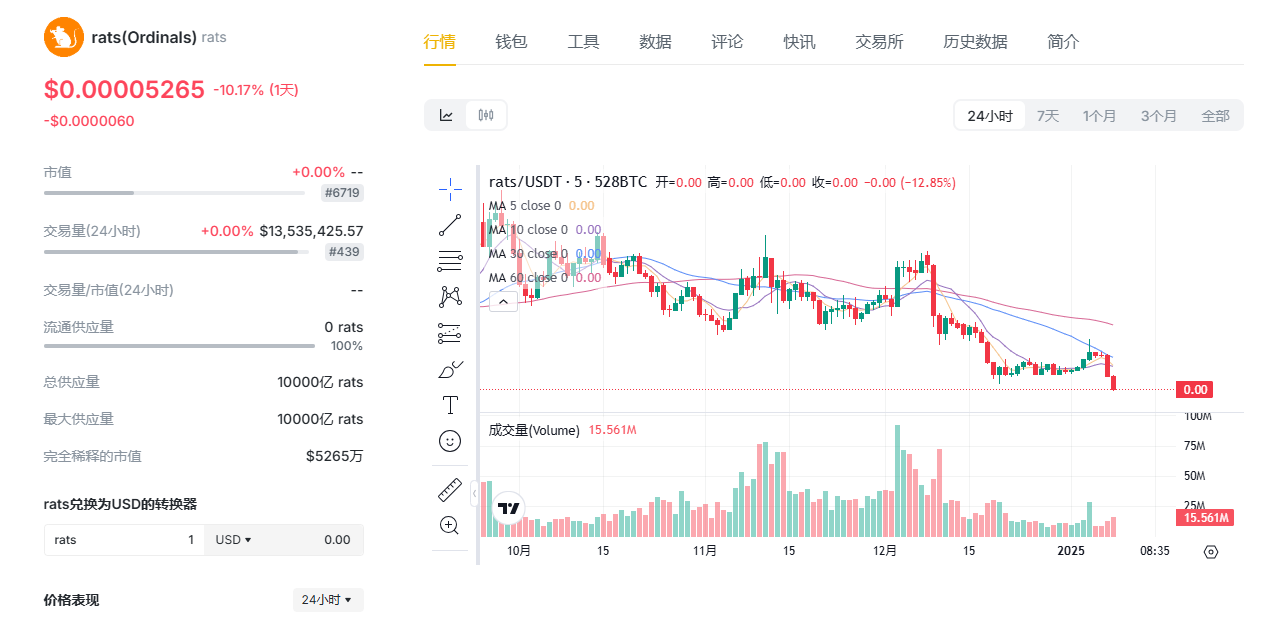Open the Fibonacci retracement tool
This screenshot has height=630, width=1264.
450,261
